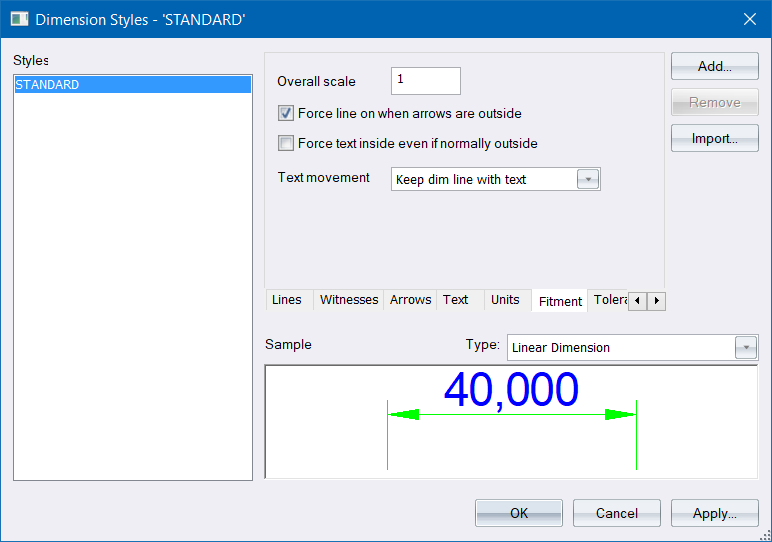Open the partially visible Tolerance tab

(608, 300)
